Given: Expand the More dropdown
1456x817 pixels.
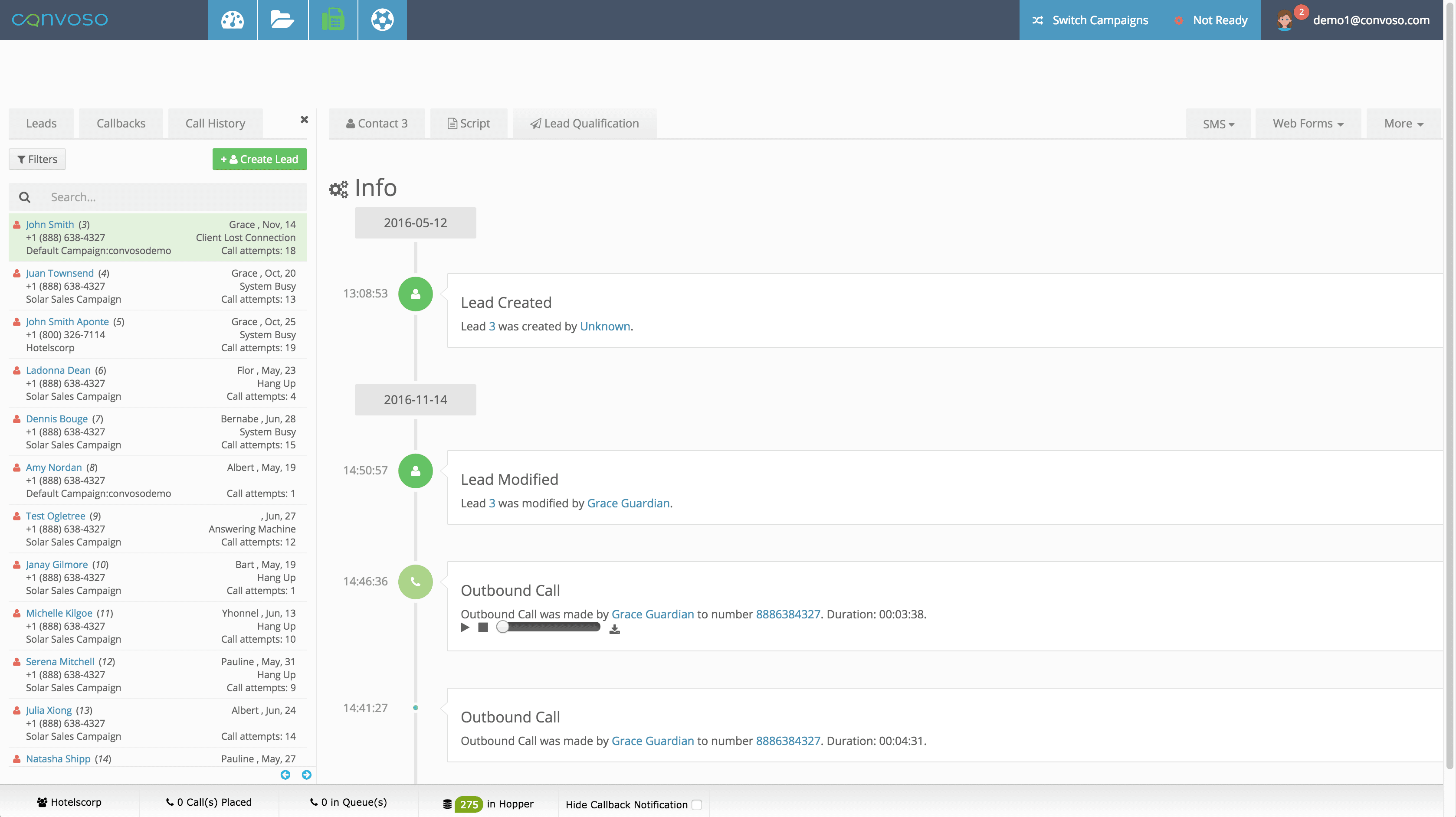Looking at the screenshot, I should tap(1403, 123).
